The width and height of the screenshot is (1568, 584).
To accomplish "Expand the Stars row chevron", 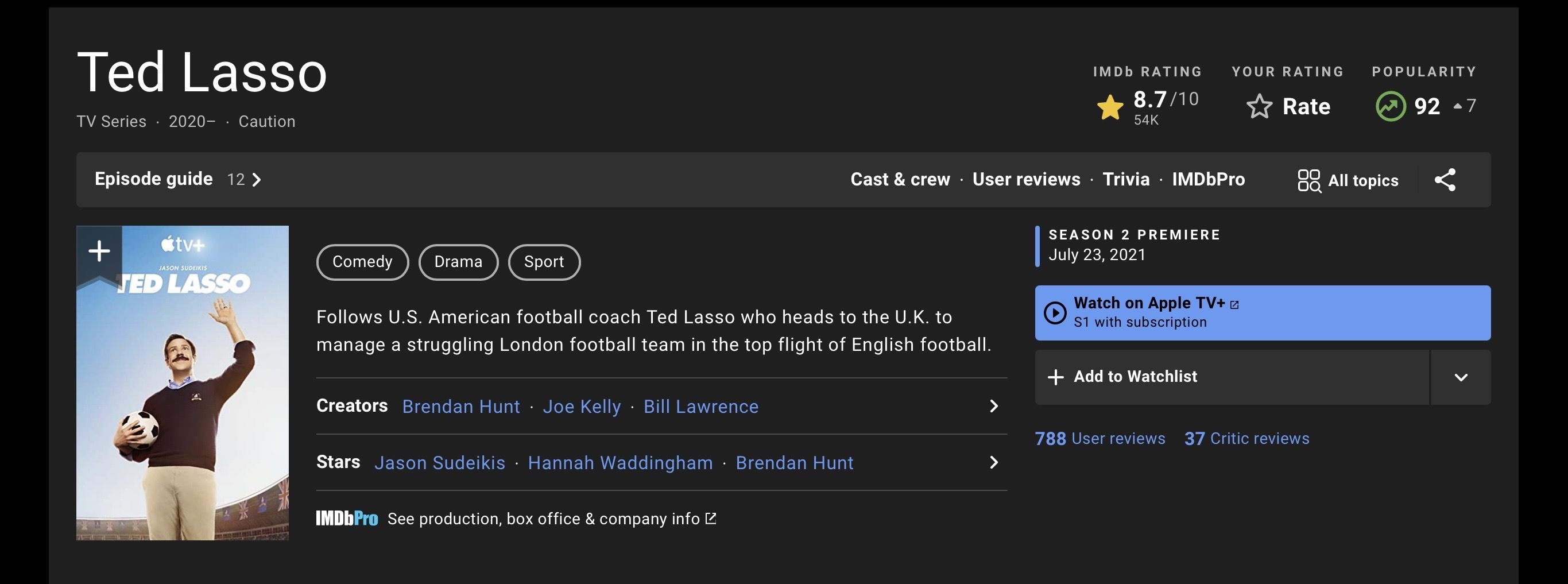I will click(x=993, y=463).
